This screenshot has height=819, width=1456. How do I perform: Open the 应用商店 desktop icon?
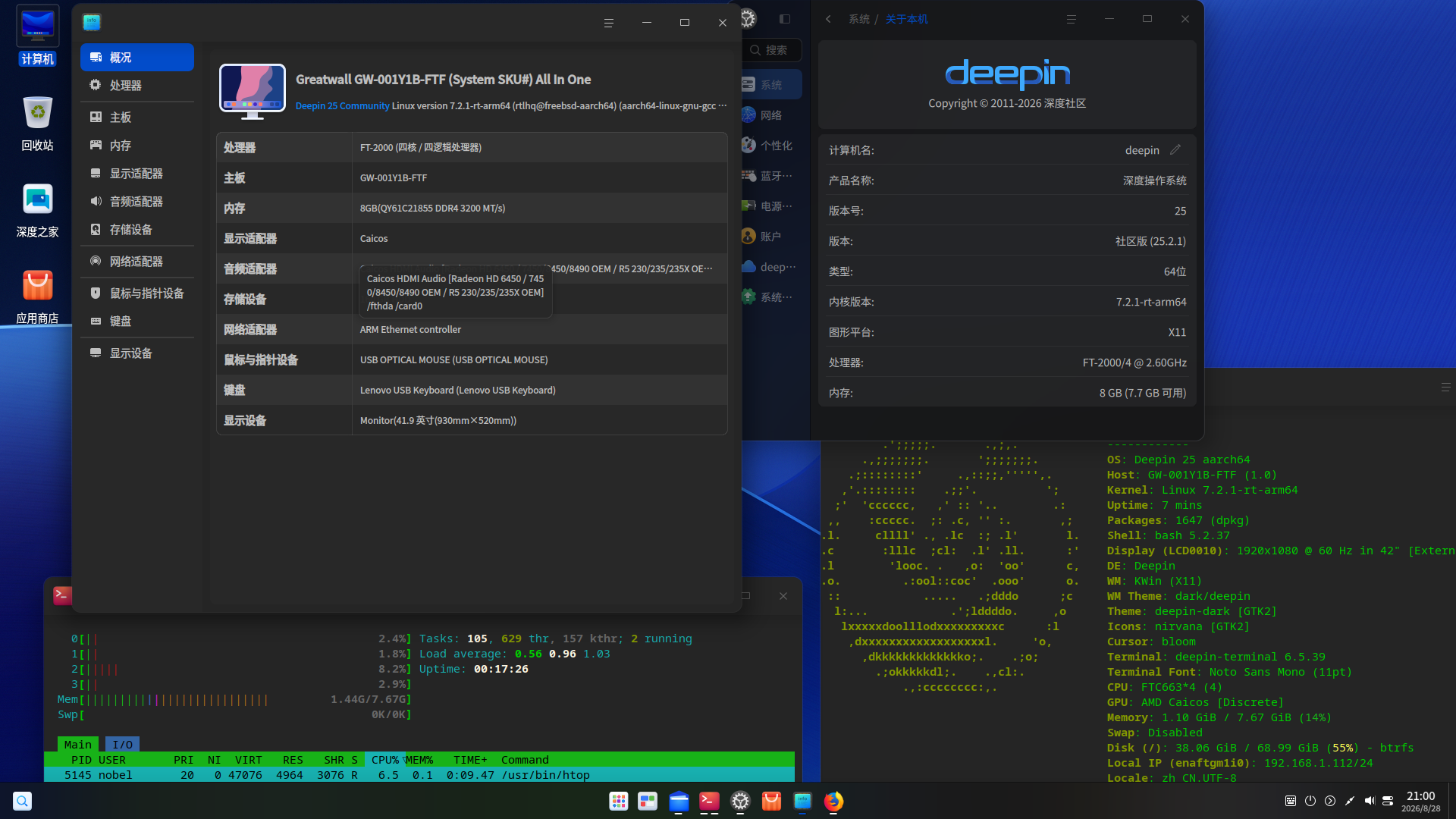37,297
